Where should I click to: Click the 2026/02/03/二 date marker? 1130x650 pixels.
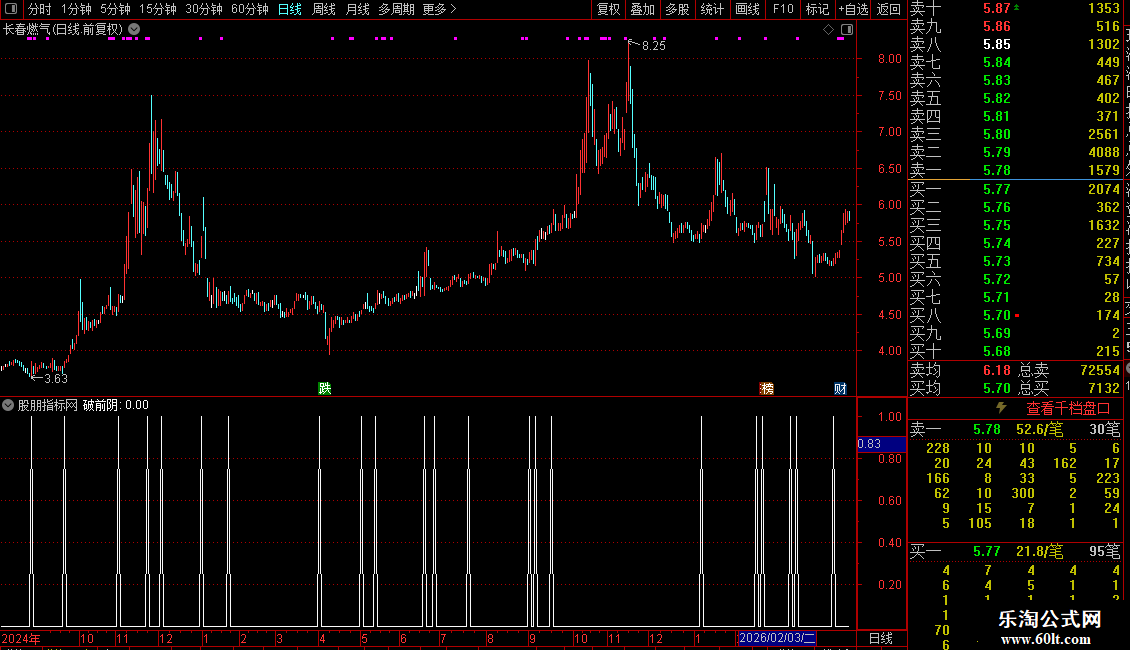click(777, 638)
